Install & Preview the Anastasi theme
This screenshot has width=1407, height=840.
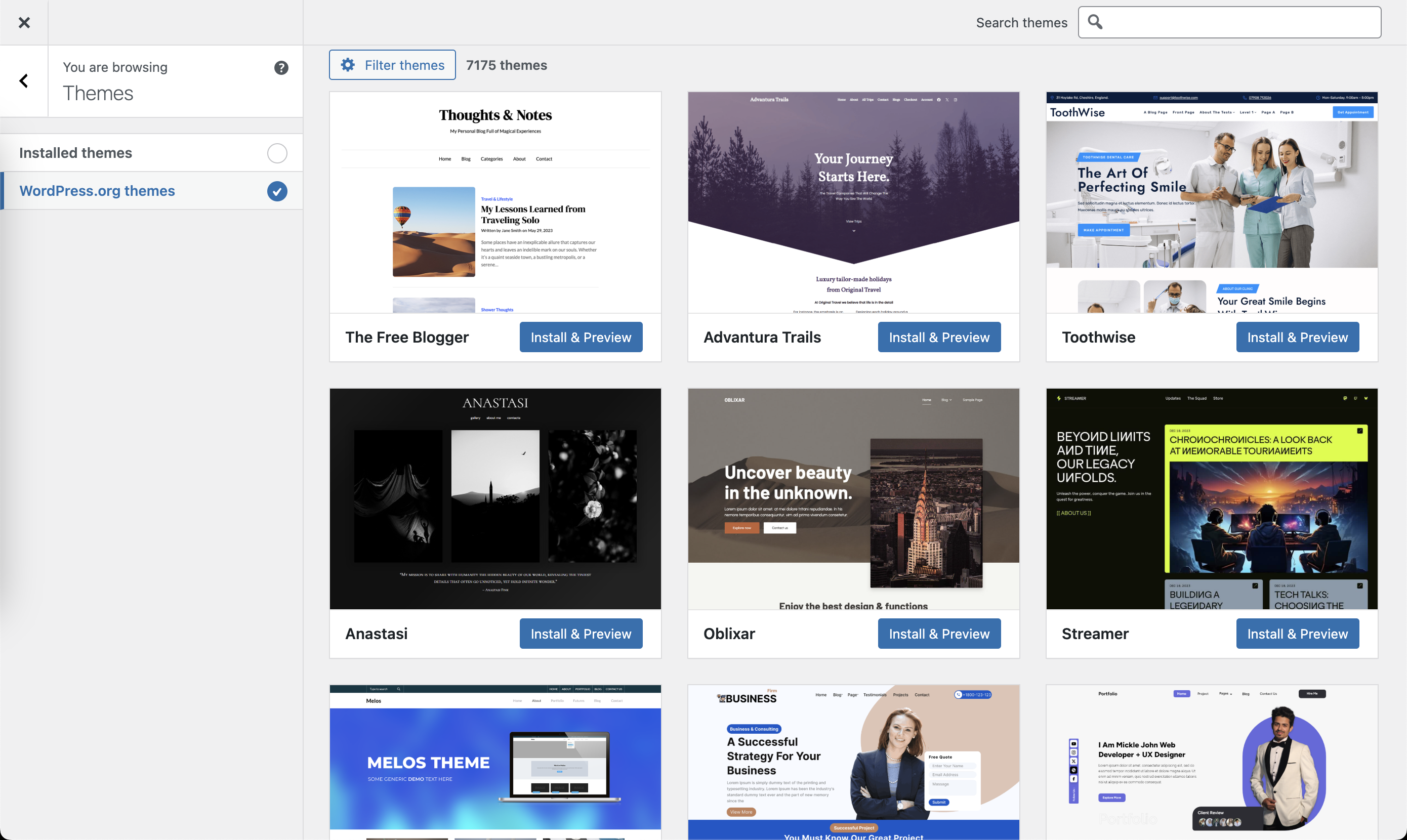(x=581, y=634)
